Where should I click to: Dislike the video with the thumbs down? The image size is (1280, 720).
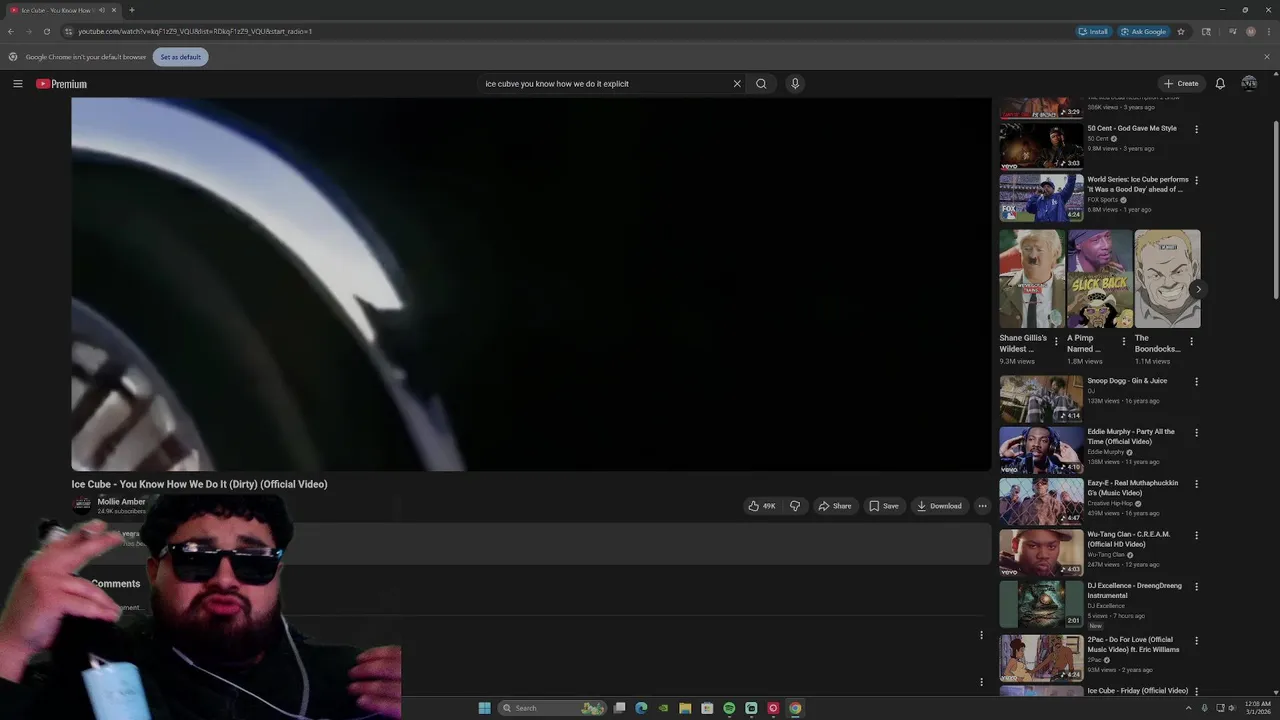click(x=795, y=506)
